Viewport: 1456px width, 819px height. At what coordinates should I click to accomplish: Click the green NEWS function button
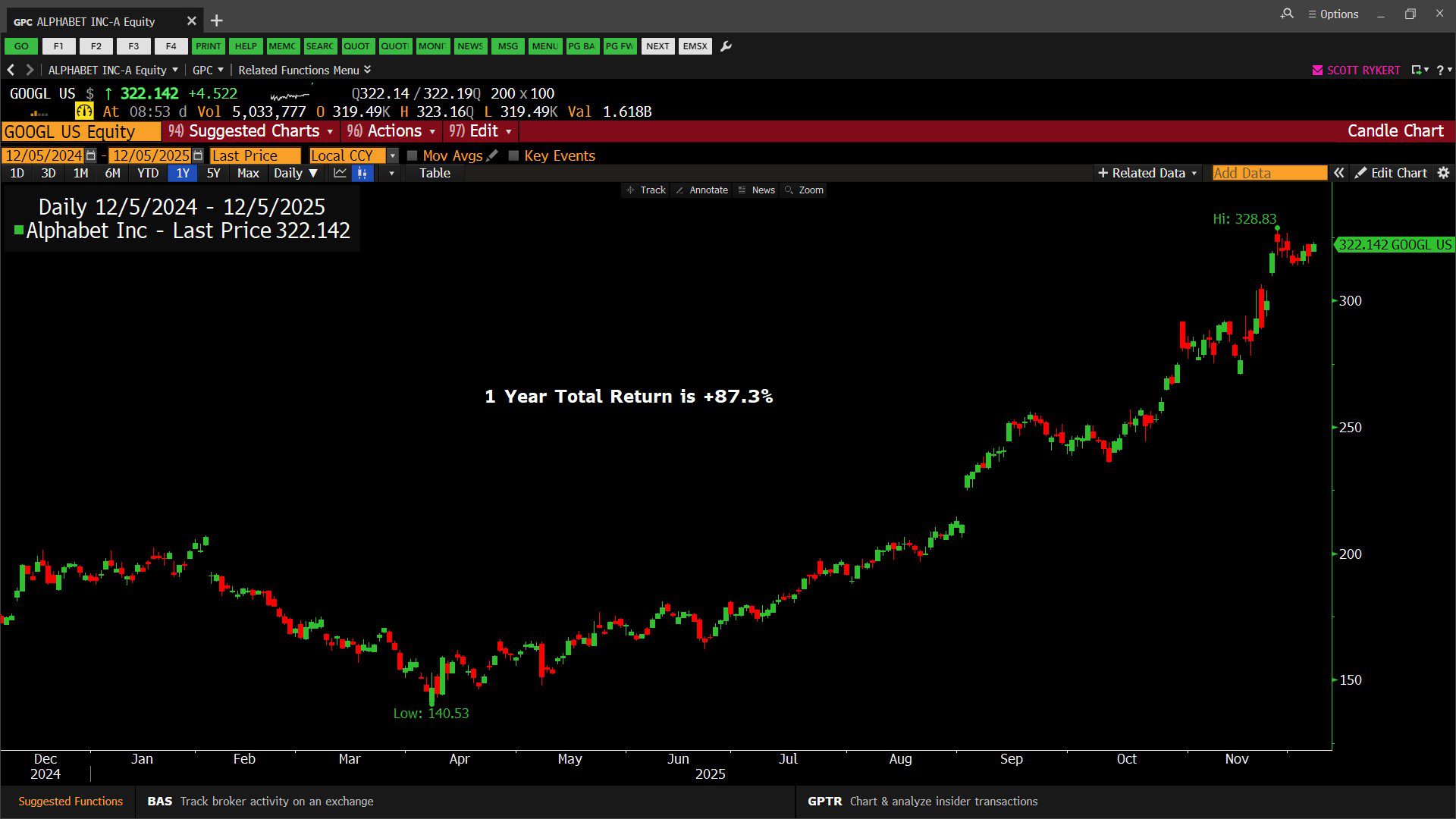click(470, 46)
